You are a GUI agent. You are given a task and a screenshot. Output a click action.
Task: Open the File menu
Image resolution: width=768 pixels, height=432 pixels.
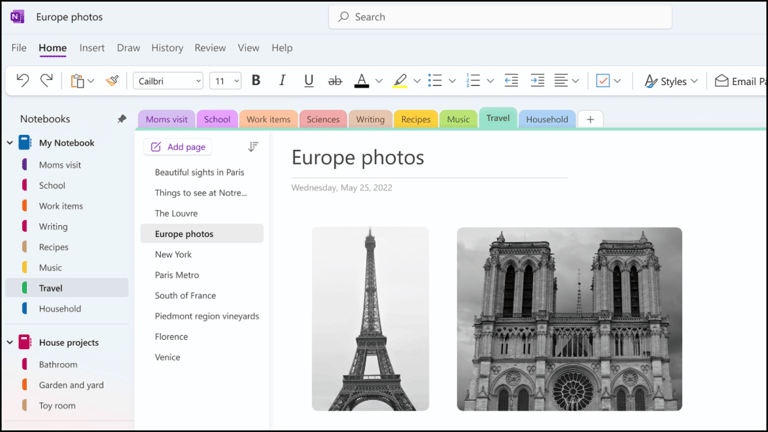click(x=19, y=48)
